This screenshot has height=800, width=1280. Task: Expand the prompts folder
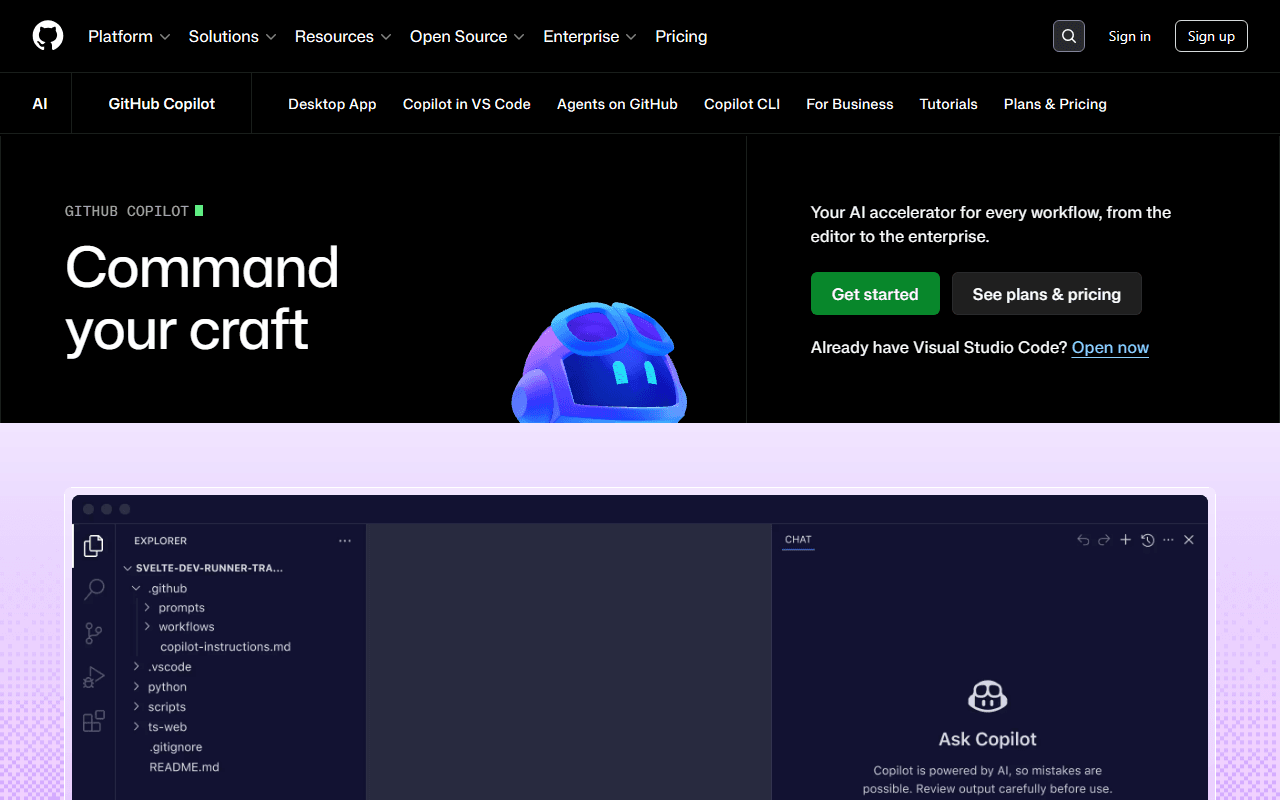pyautogui.click(x=175, y=608)
